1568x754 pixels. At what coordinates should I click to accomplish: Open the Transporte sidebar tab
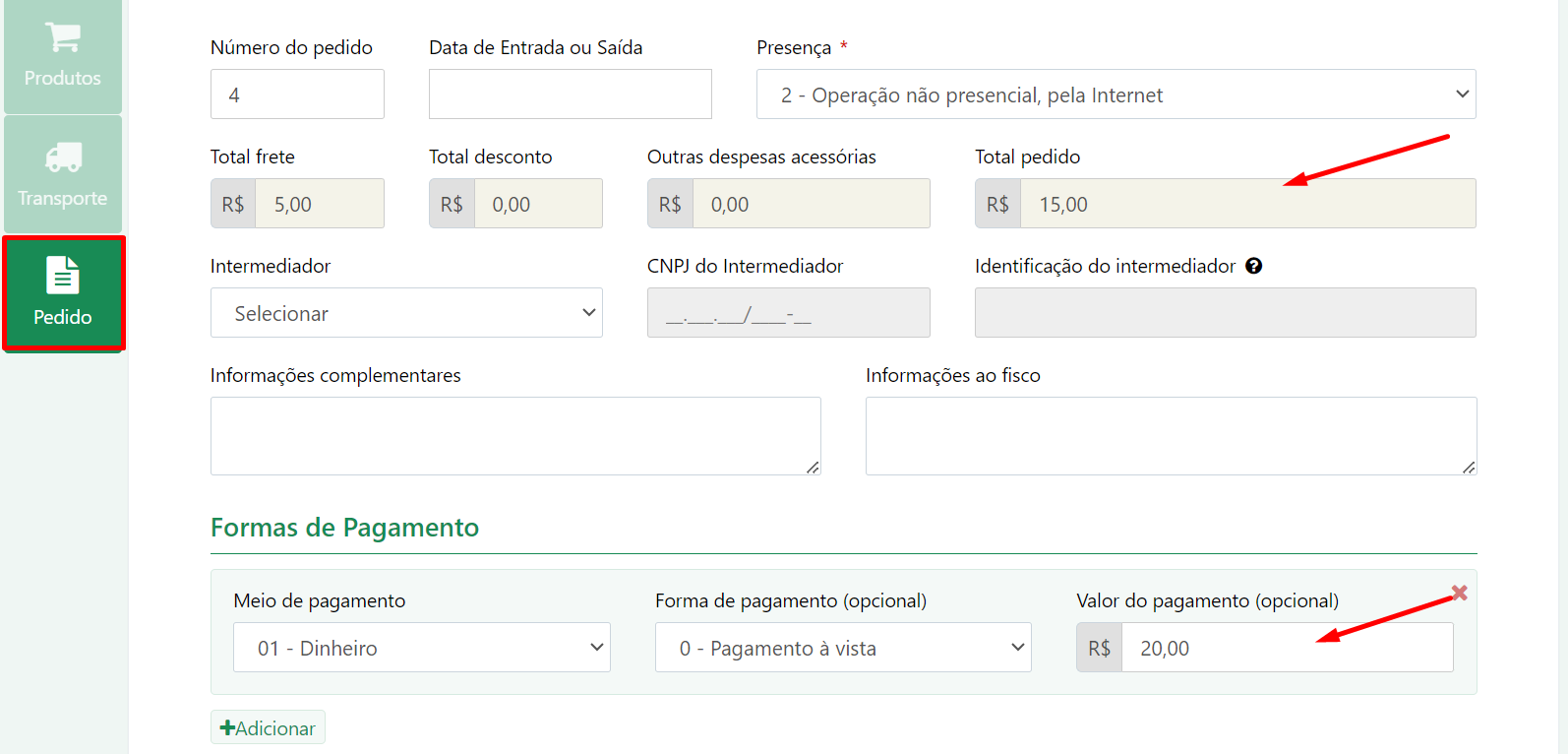(63, 174)
